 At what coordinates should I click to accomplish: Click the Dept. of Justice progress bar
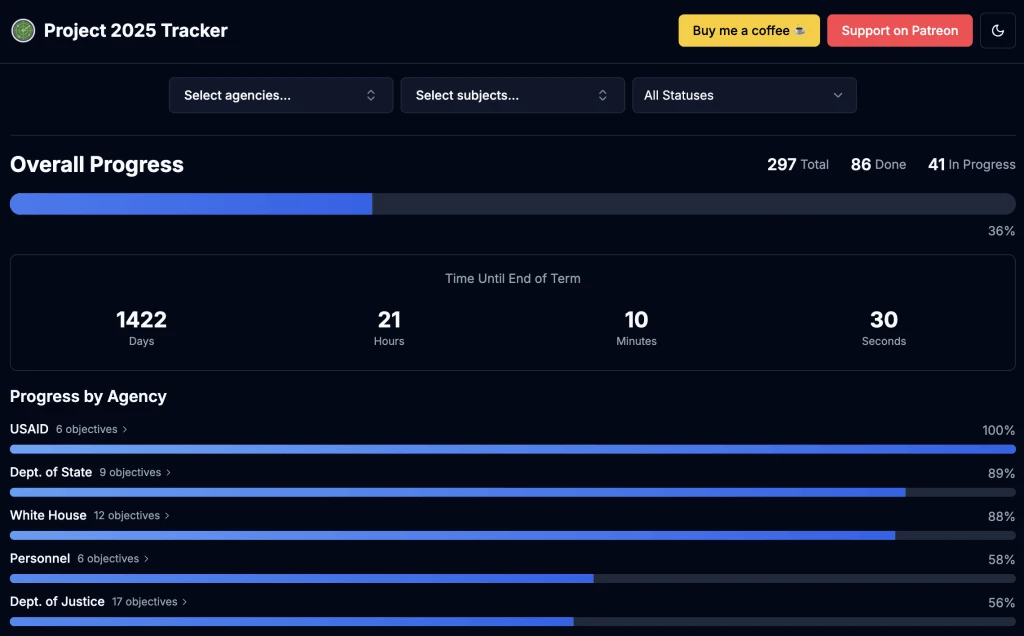coord(513,622)
